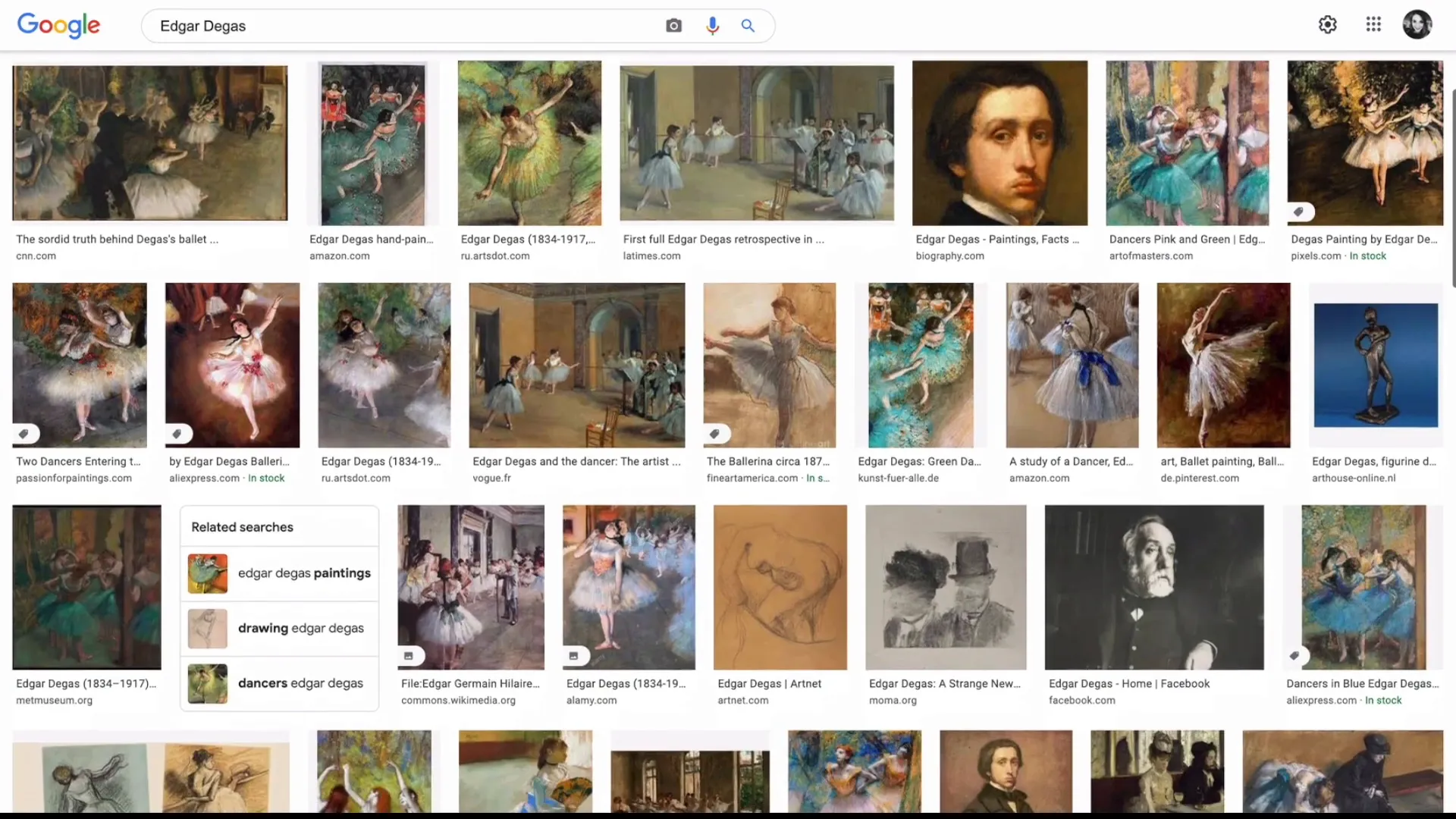Click the Edgar Degas search text field
The width and height of the screenshot is (1456, 819).
[x=402, y=26]
